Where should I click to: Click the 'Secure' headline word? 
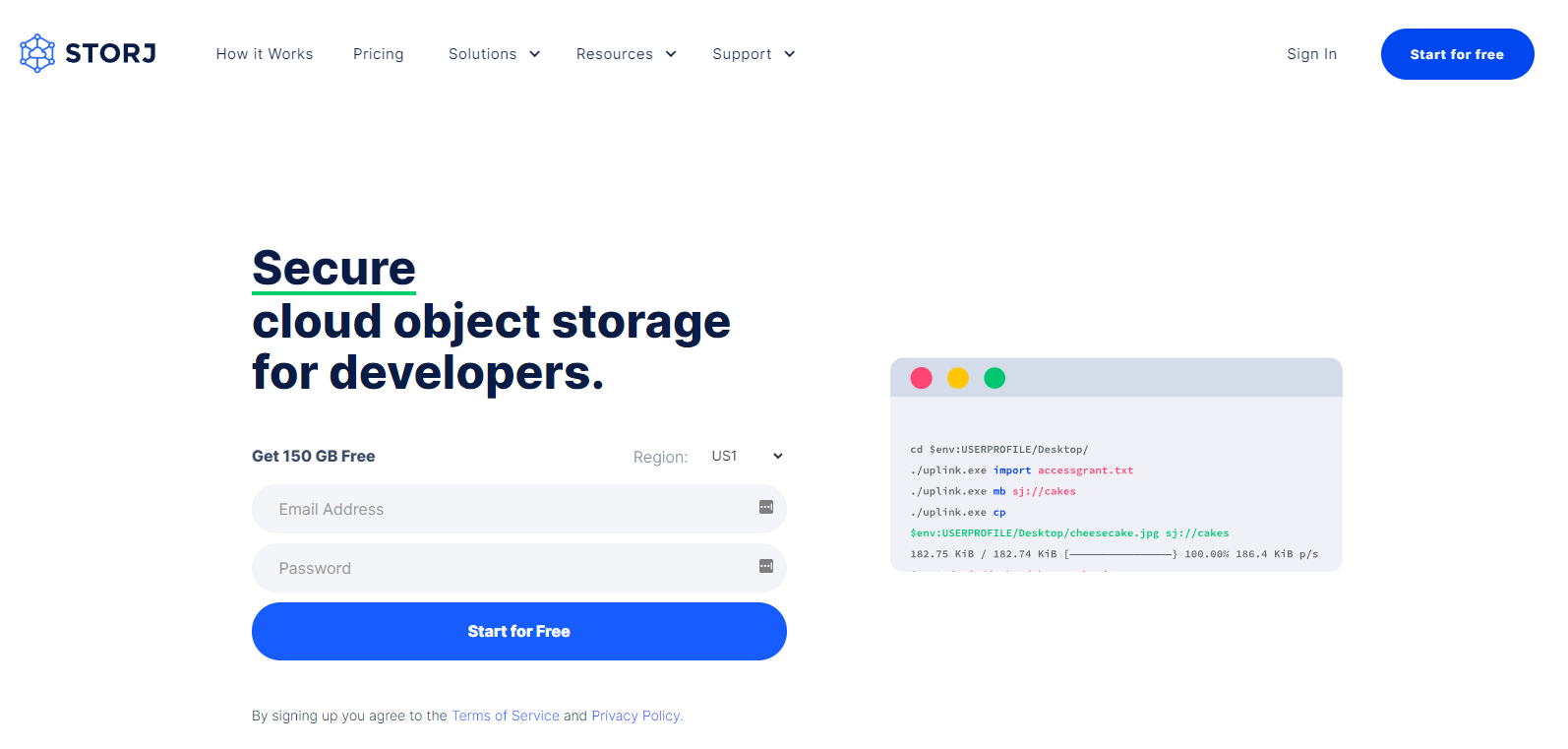(x=334, y=268)
